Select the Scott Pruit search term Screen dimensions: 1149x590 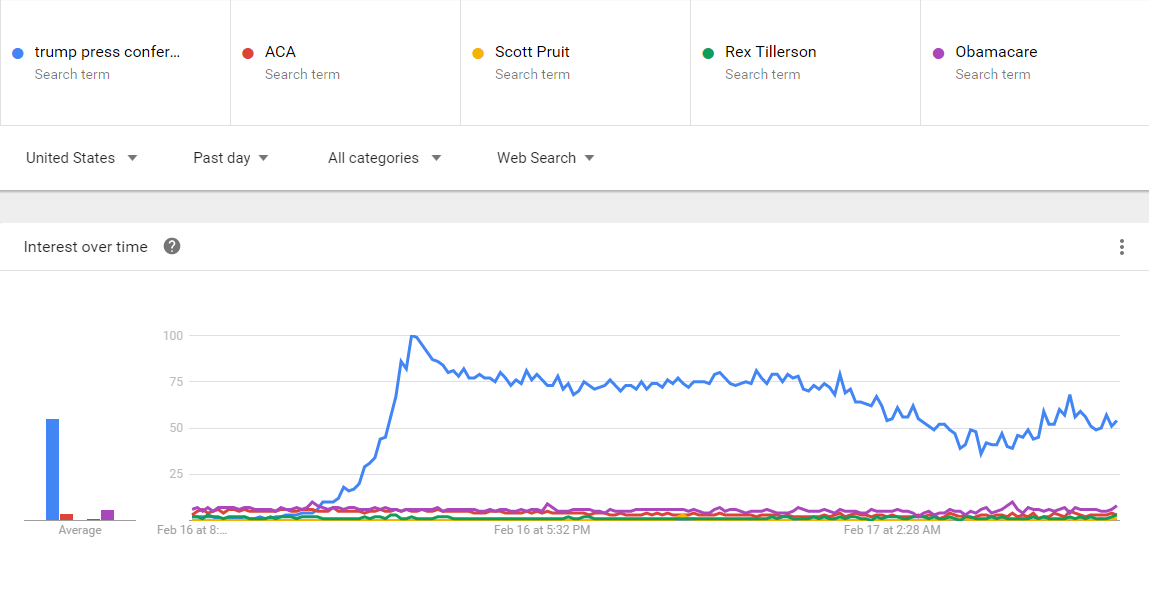click(532, 52)
